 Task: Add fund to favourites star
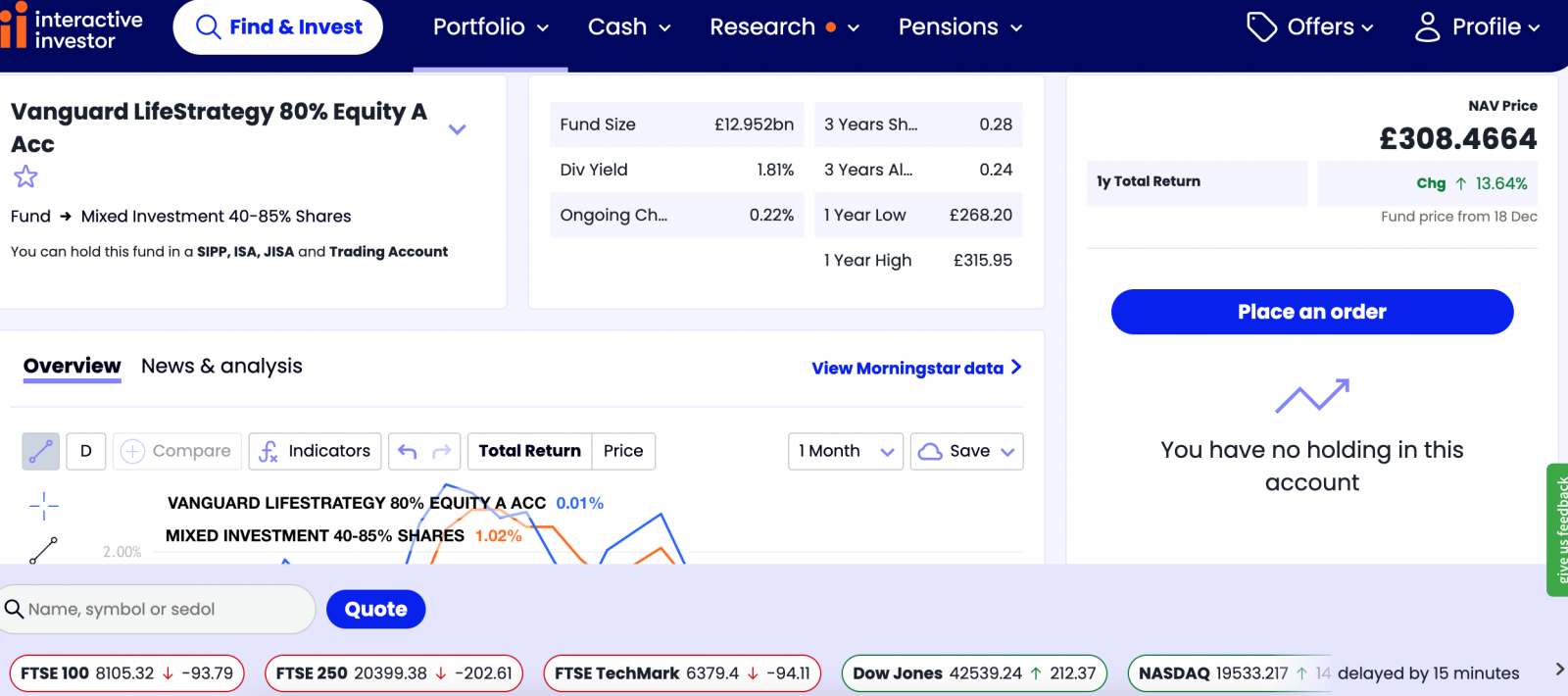click(25, 177)
